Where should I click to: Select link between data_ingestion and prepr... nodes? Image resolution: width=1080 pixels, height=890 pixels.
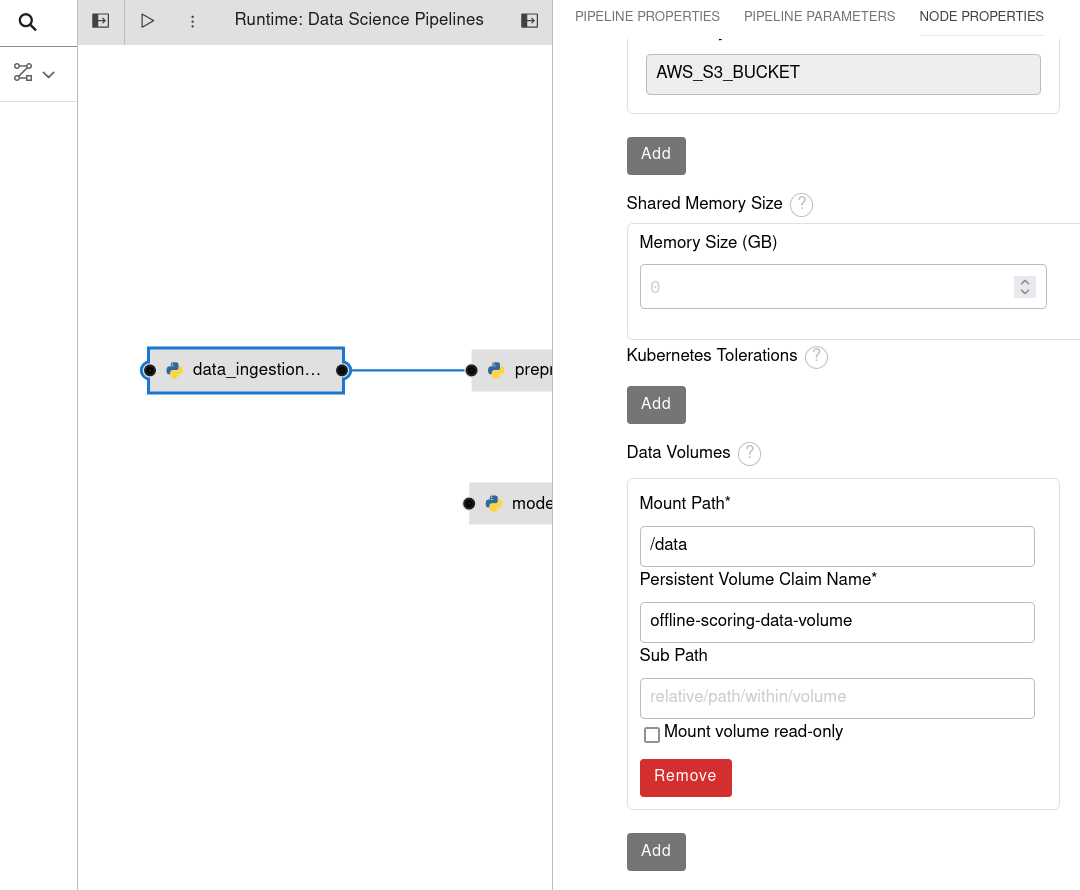(x=408, y=371)
